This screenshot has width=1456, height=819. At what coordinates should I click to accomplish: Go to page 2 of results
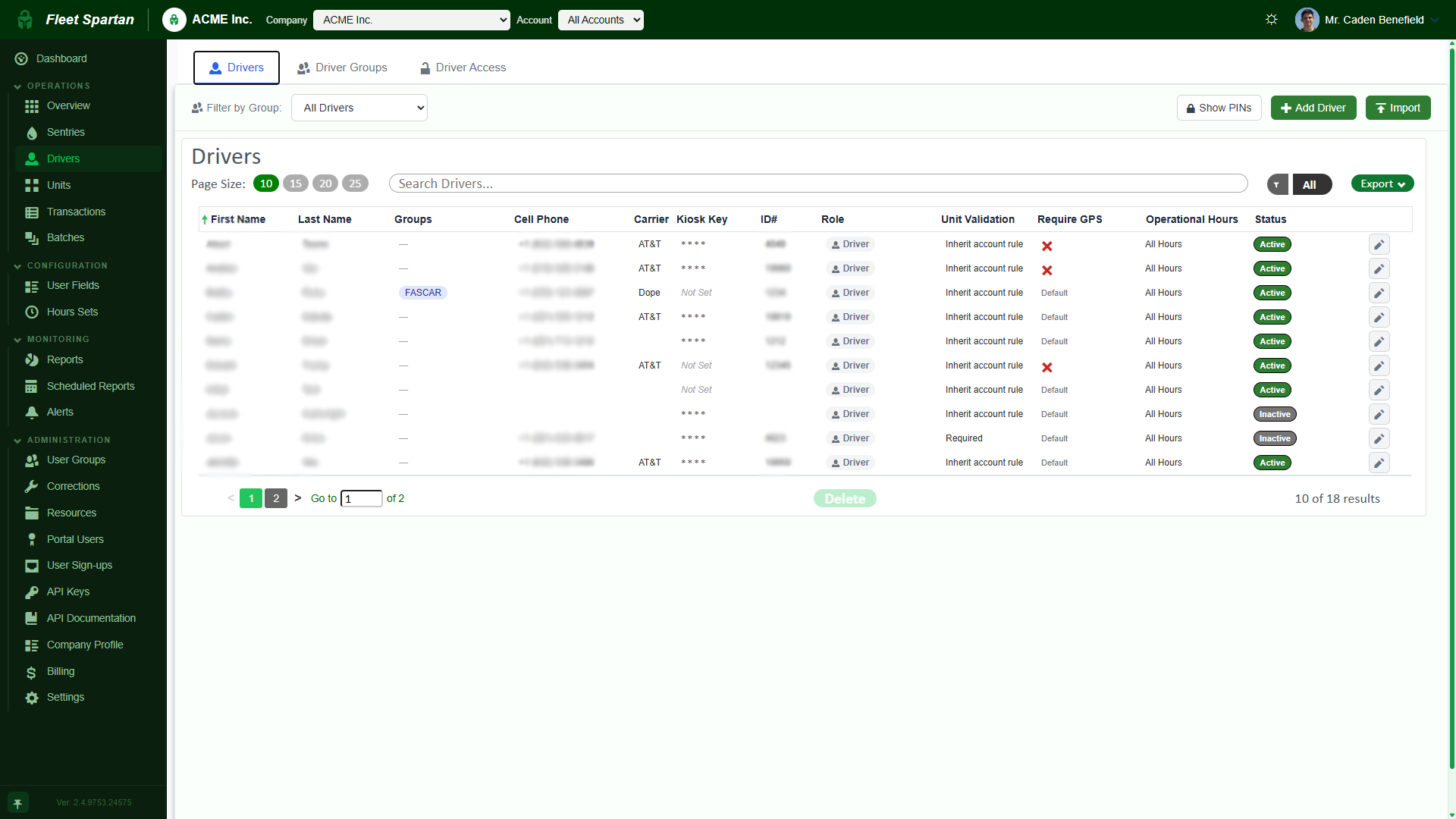pyautogui.click(x=276, y=498)
